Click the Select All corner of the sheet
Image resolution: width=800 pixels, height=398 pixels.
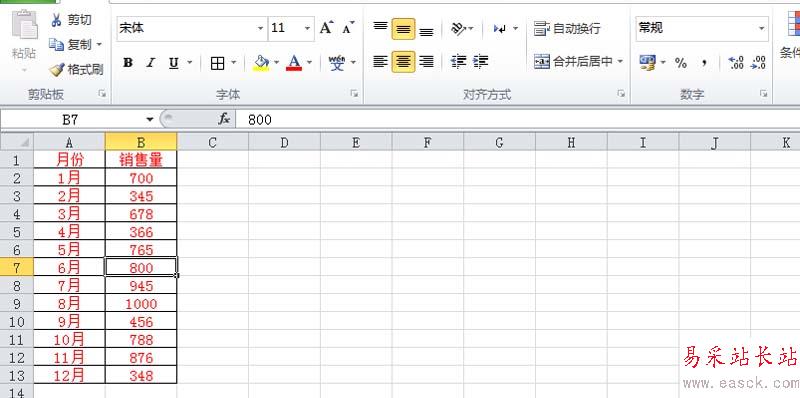coord(16,142)
